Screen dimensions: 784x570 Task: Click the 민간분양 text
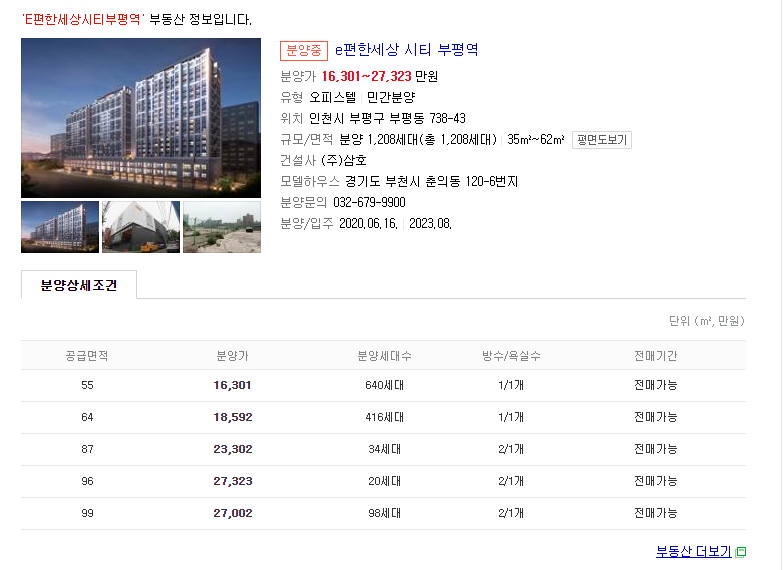(391, 98)
